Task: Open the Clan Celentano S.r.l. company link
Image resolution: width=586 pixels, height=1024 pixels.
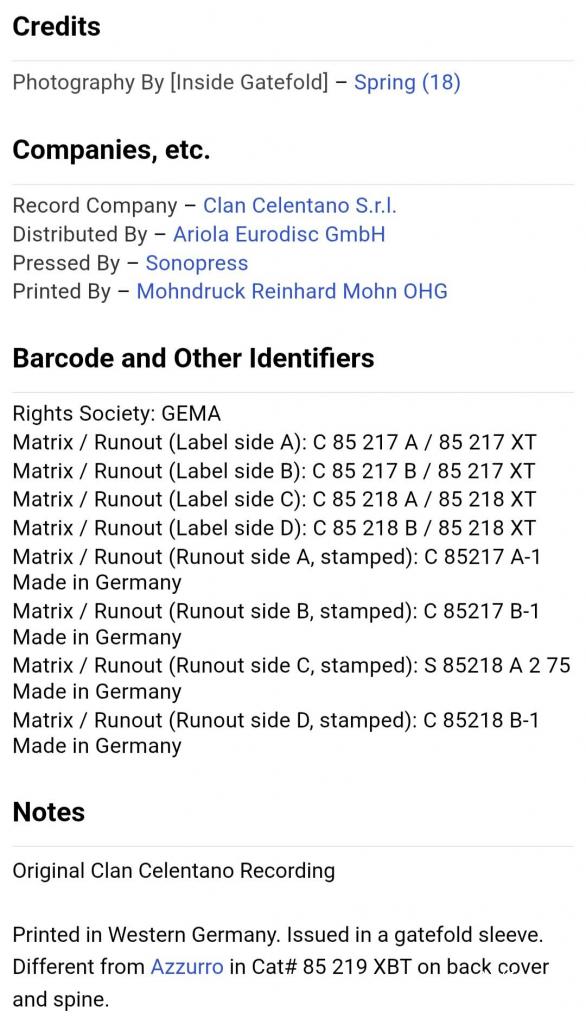Action: click(x=300, y=205)
